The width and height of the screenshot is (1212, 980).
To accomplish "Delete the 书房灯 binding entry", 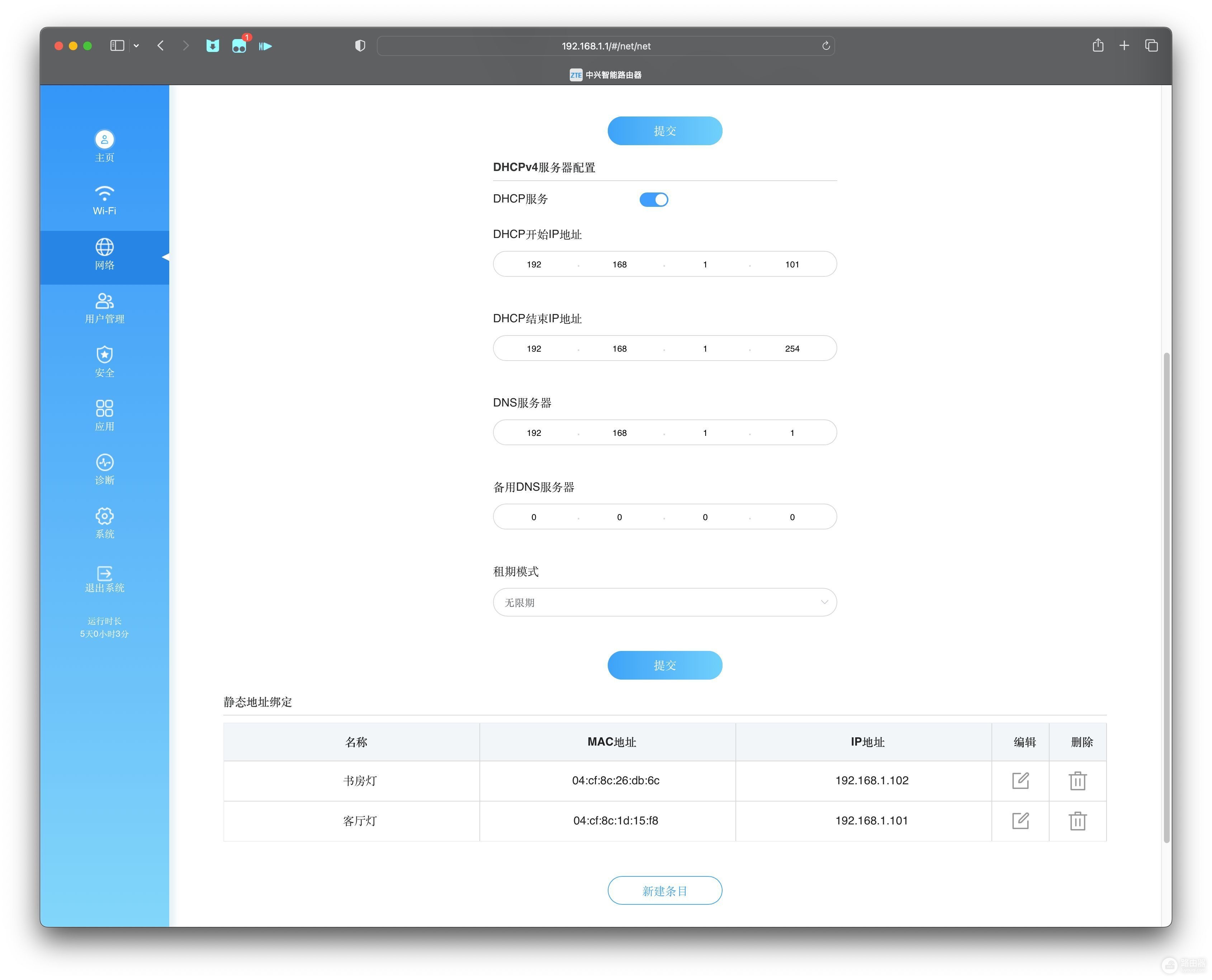I will pyautogui.click(x=1078, y=781).
